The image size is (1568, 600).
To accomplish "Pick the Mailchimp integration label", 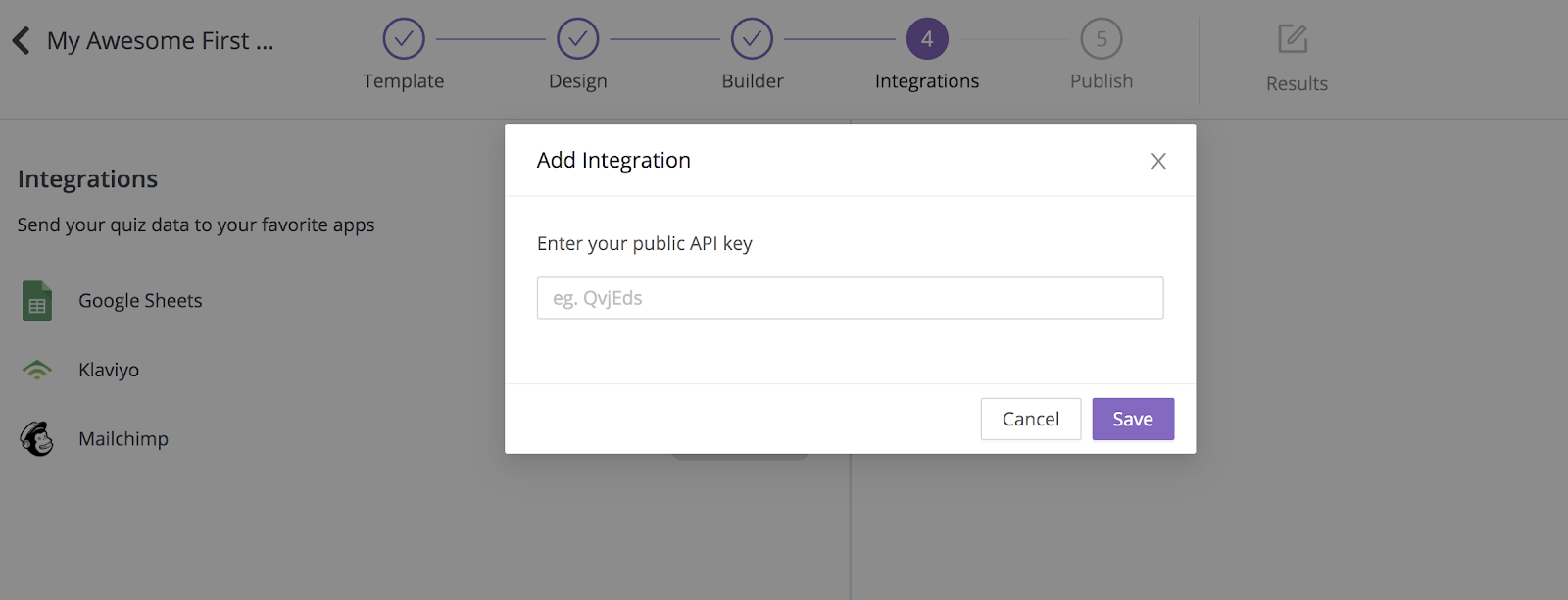I will 123,439.
